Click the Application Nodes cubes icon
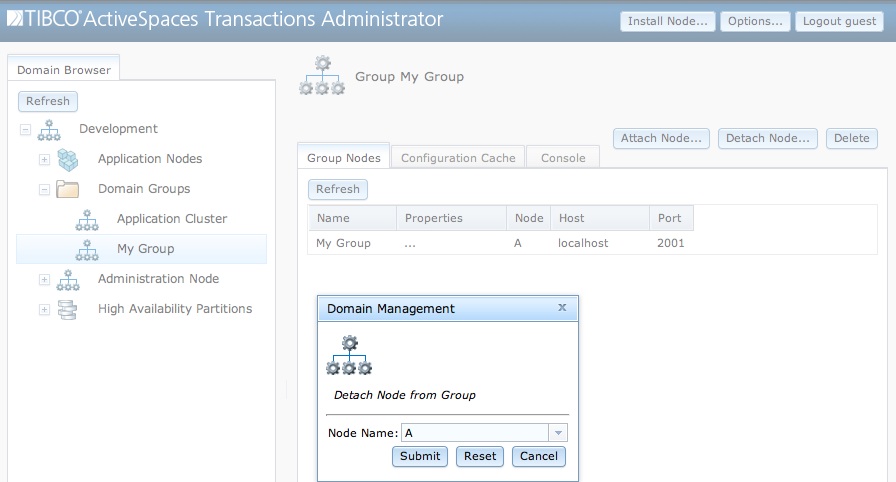The height and width of the screenshot is (482, 896). 68,160
